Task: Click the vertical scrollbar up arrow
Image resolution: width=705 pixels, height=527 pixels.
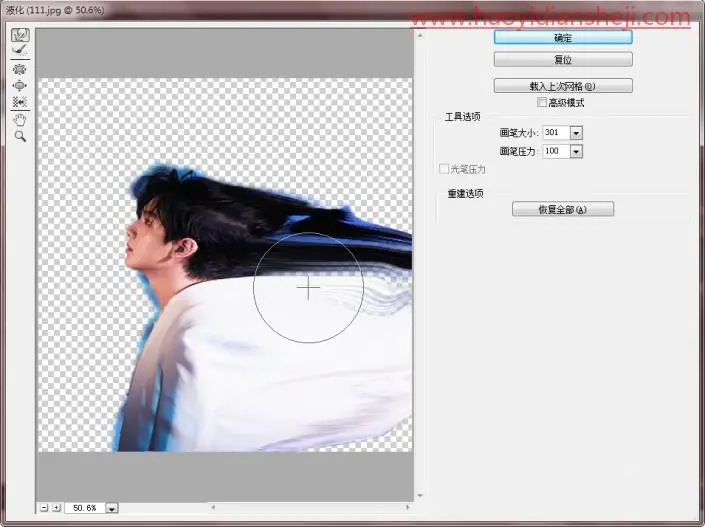Action: pos(420,35)
